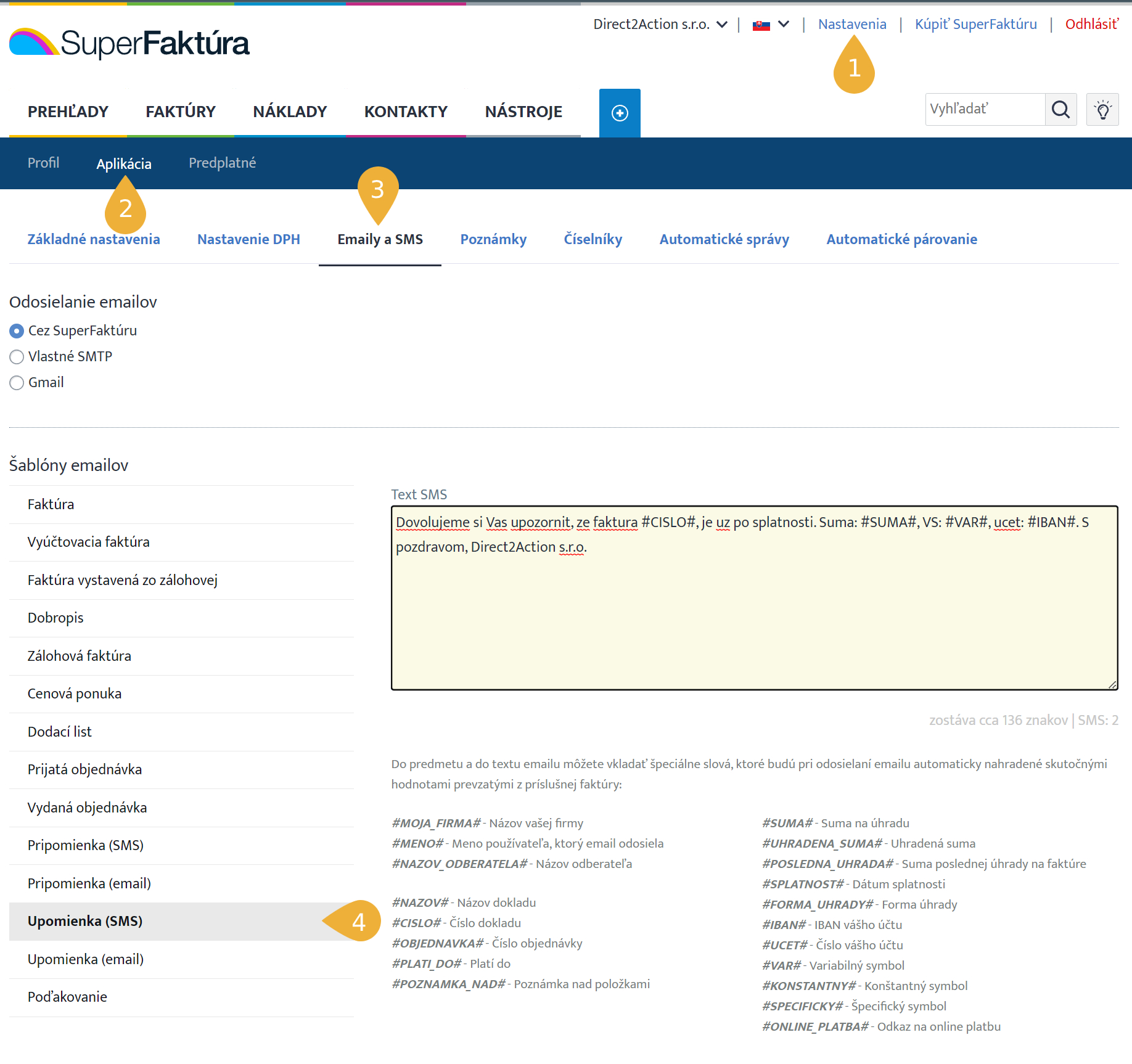Click the search magnifier icon
Viewport: 1132px width, 1064px height.
[x=1060, y=110]
